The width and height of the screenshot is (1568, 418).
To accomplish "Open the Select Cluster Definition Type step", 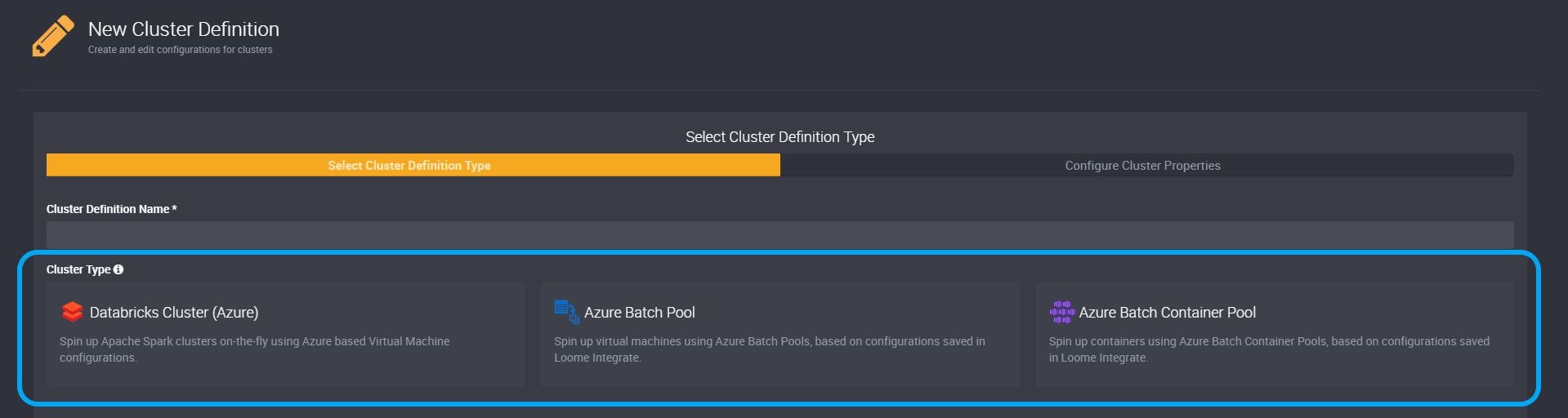I will tap(413, 165).
